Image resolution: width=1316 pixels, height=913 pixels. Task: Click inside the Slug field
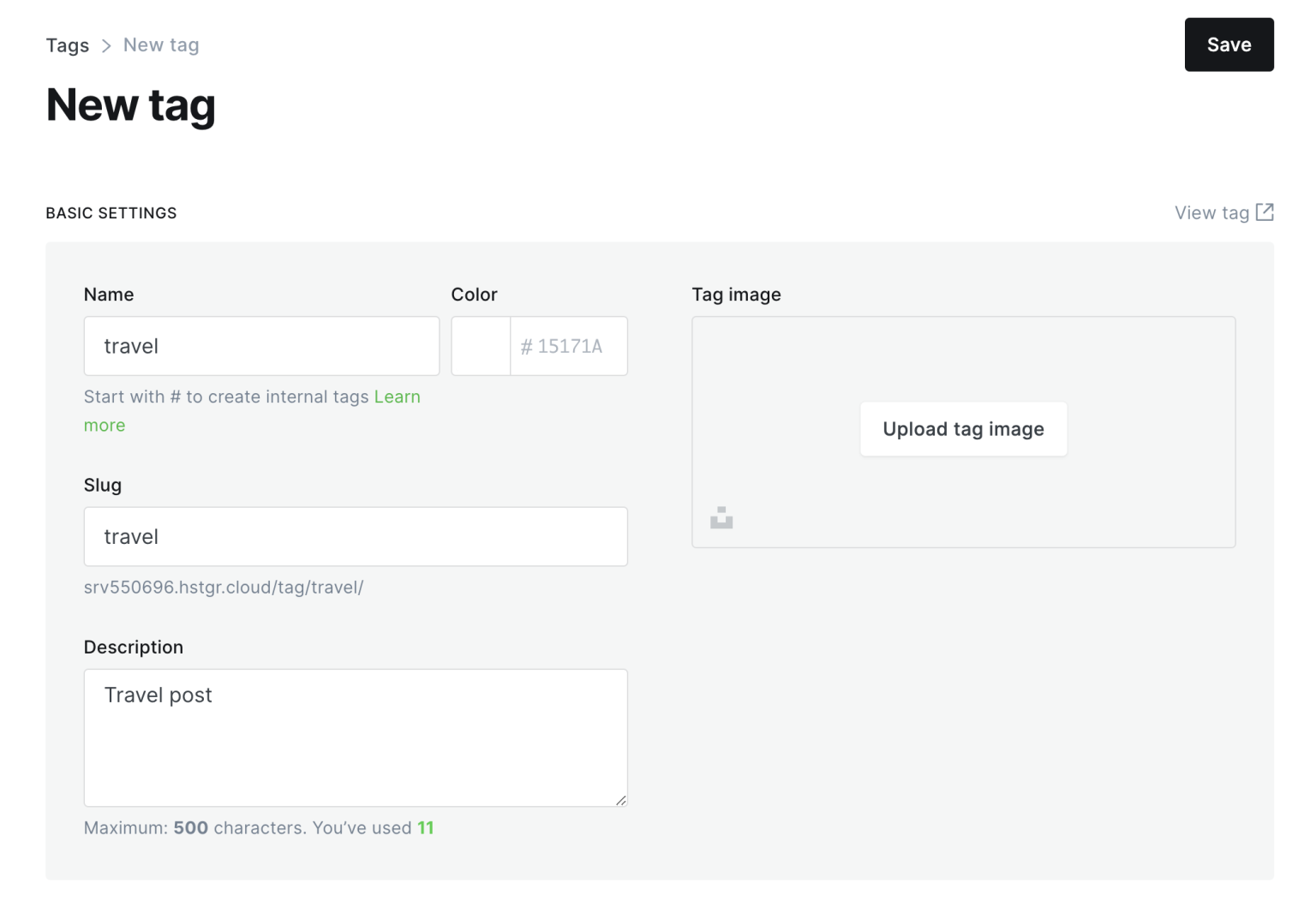[x=355, y=537]
